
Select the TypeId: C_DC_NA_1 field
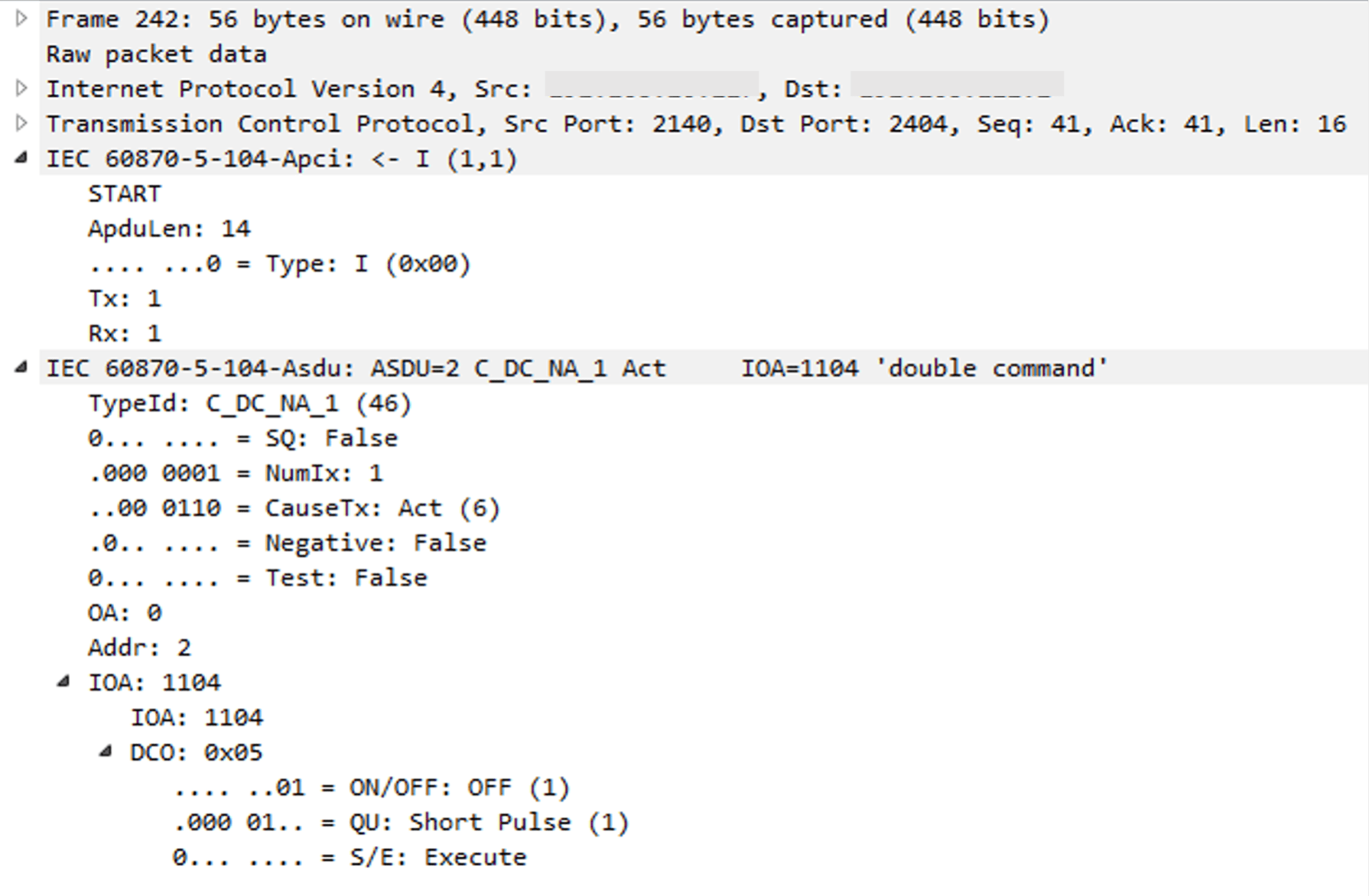coord(249,403)
